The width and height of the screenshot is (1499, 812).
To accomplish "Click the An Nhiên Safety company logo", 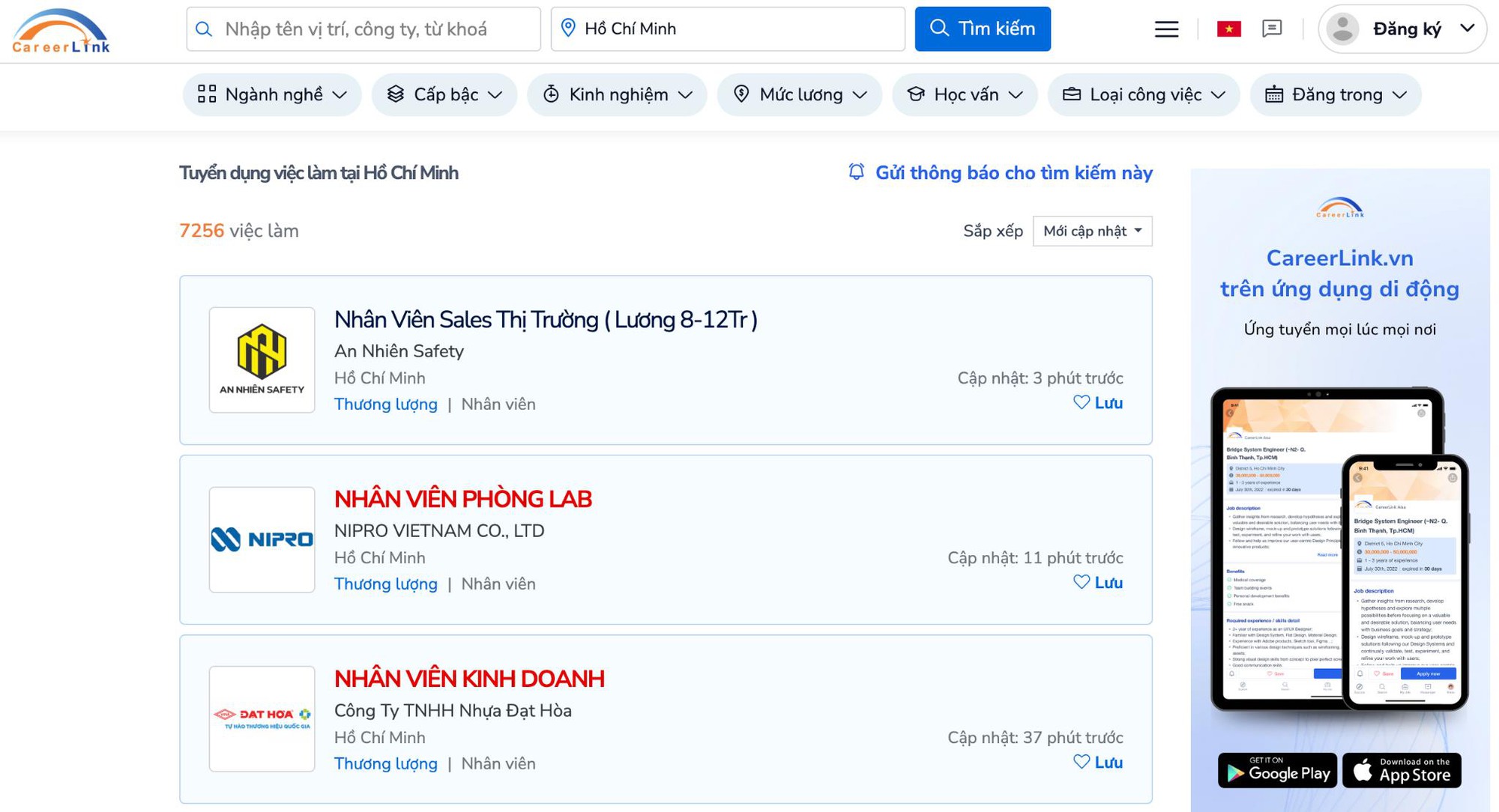I will click(x=262, y=360).
